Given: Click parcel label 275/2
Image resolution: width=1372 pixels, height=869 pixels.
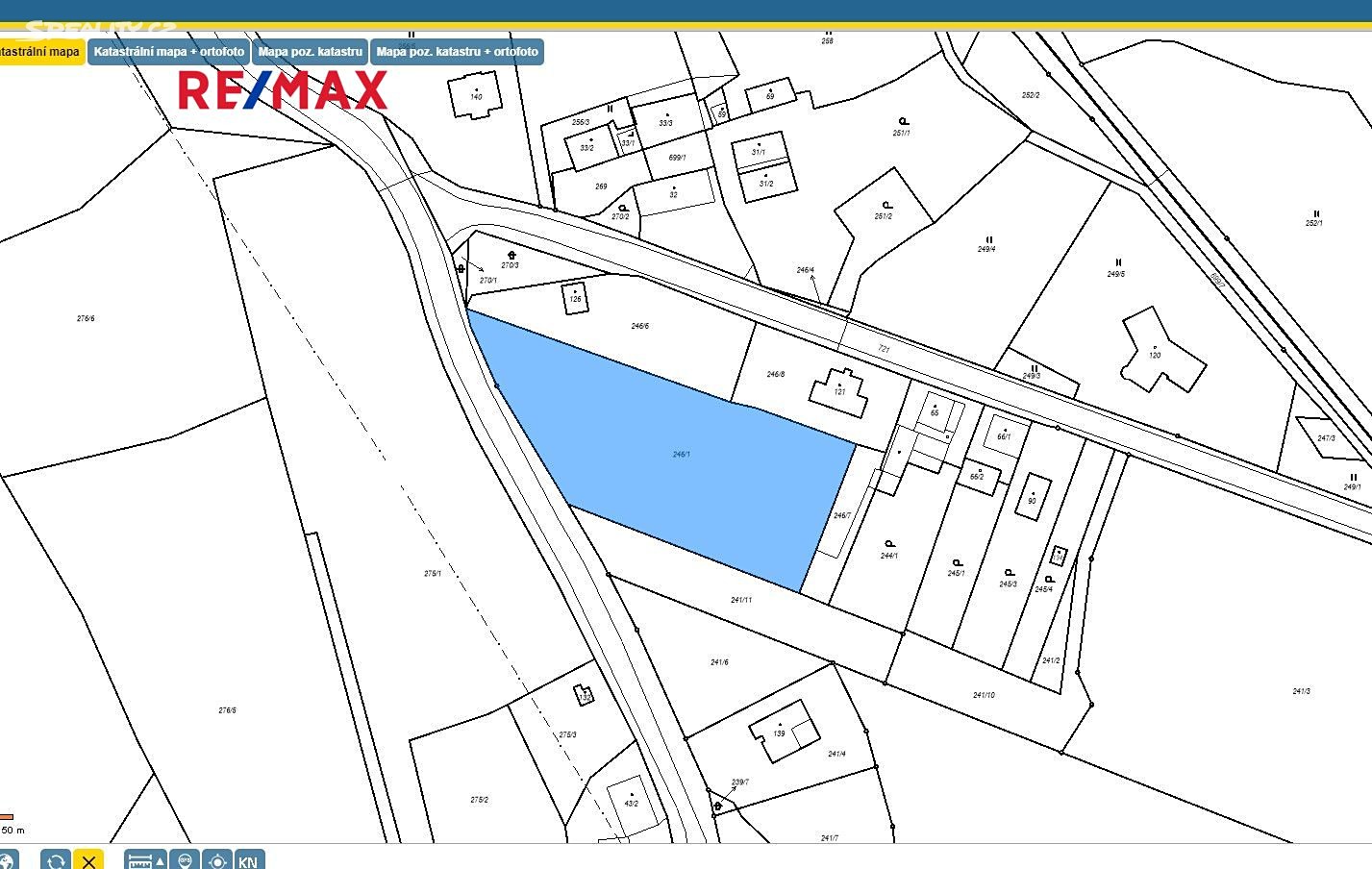Looking at the screenshot, I should coord(479,800).
